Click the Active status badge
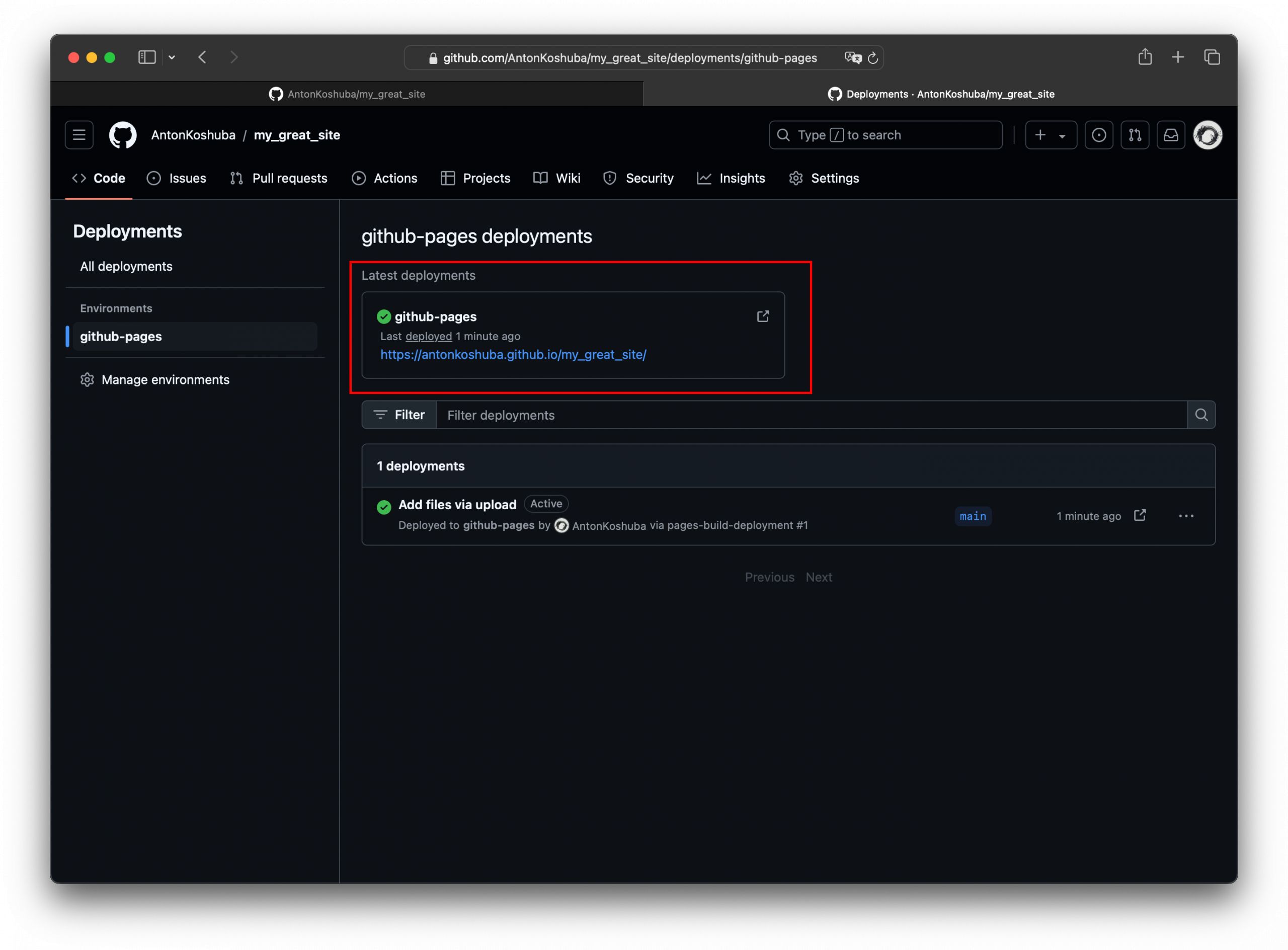The image size is (1288, 950). pyautogui.click(x=546, y=504)
